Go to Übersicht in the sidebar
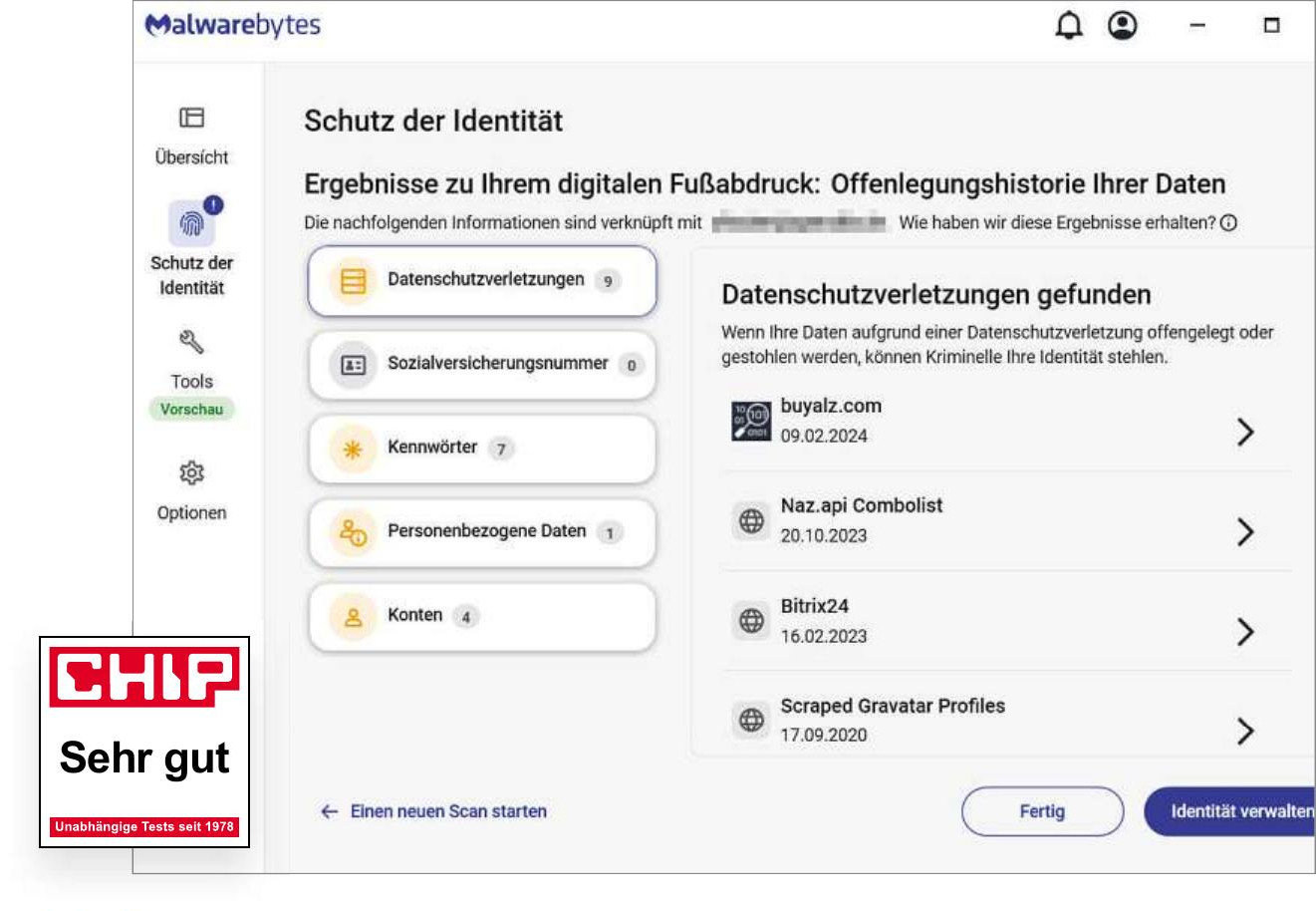Screen dimensions: 1316x911 pos(191,136)
